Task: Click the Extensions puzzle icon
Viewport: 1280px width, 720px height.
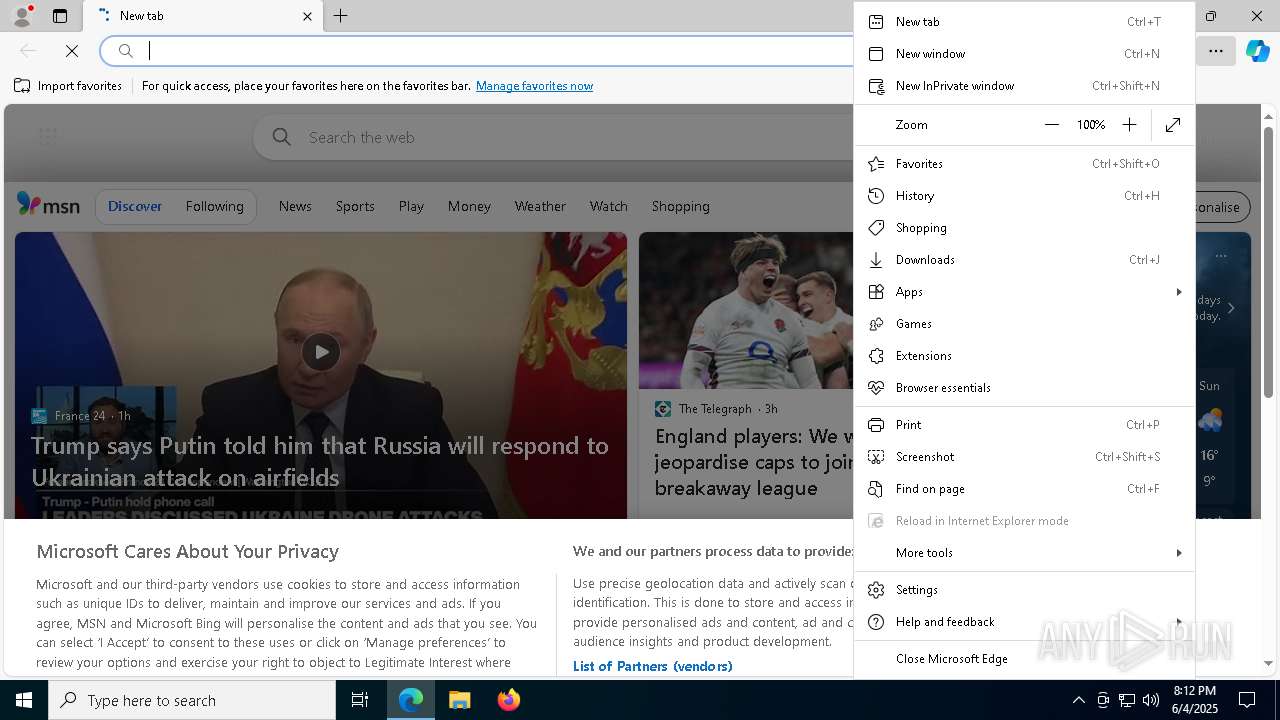Action: 876,356
